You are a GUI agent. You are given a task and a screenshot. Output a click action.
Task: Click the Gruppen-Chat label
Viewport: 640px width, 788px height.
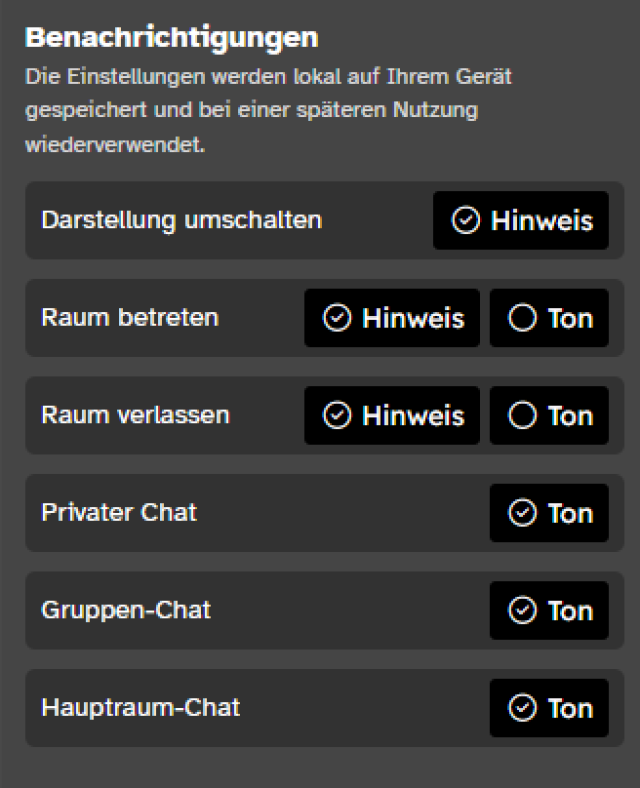tap(126, 610)
